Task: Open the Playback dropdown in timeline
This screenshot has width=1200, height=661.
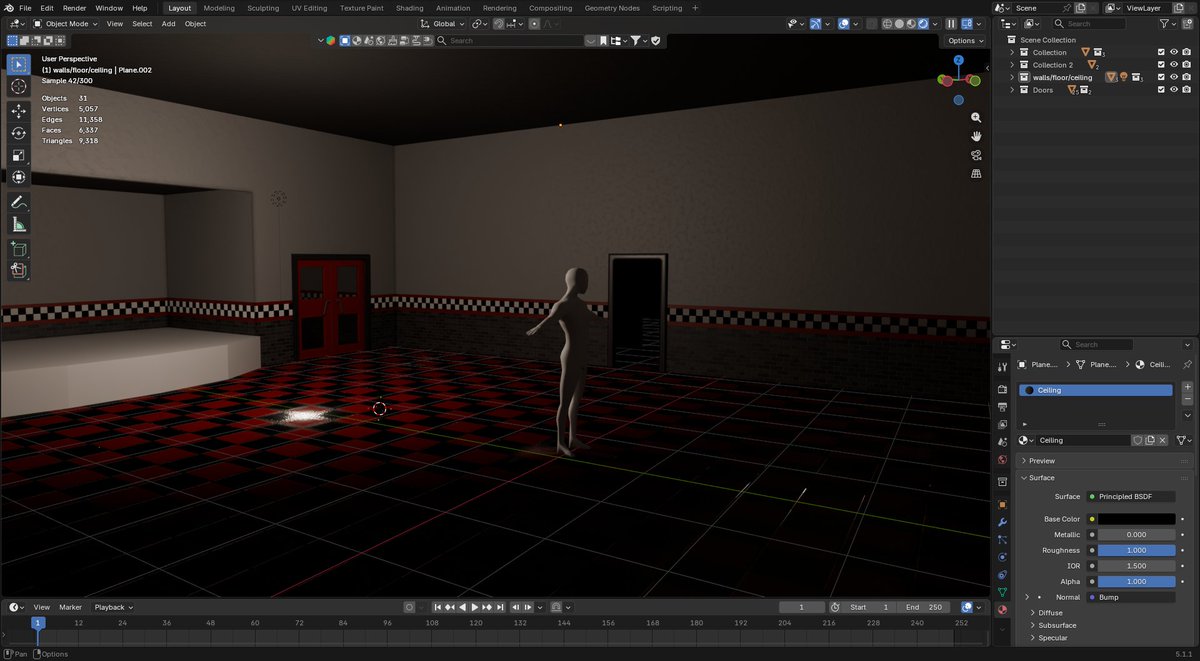Action: pos(113,607)
